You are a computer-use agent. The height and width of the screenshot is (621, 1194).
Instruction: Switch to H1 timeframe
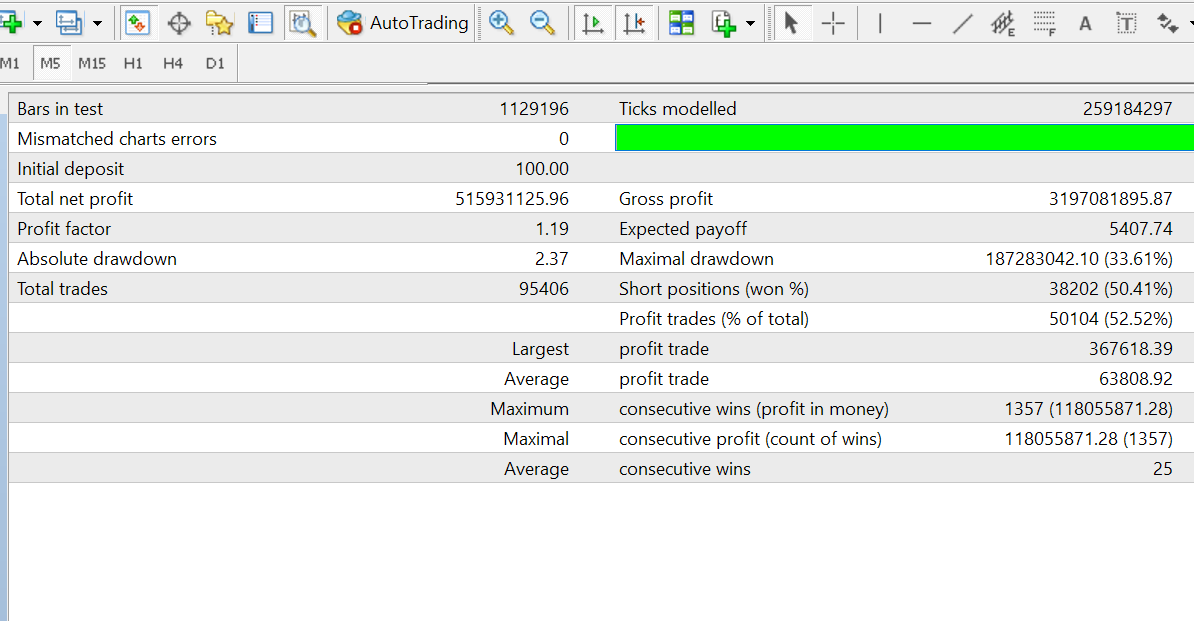pyautogui.click(x=133, y=63)
